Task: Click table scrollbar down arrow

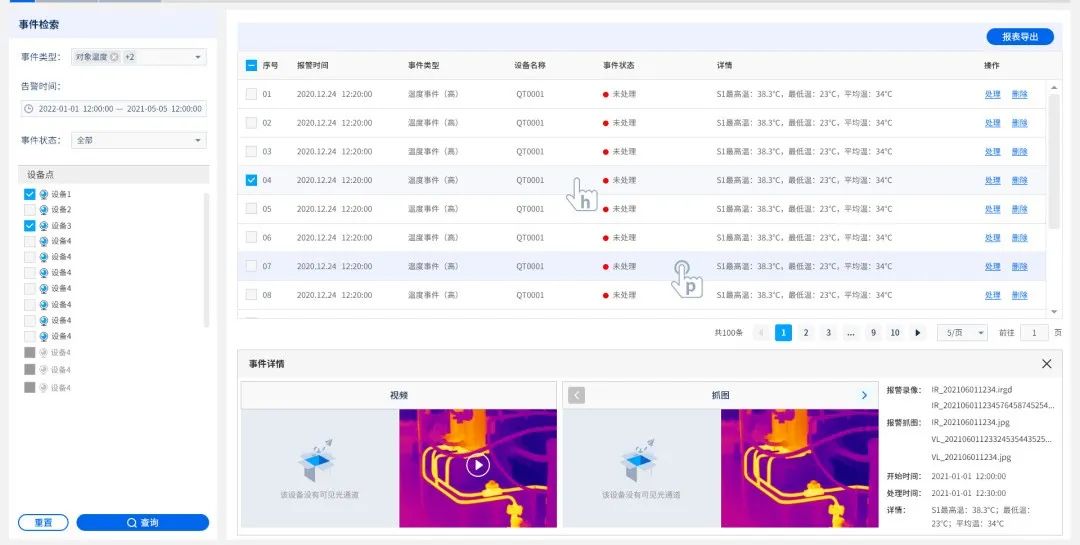Action: click(1053, 313)
